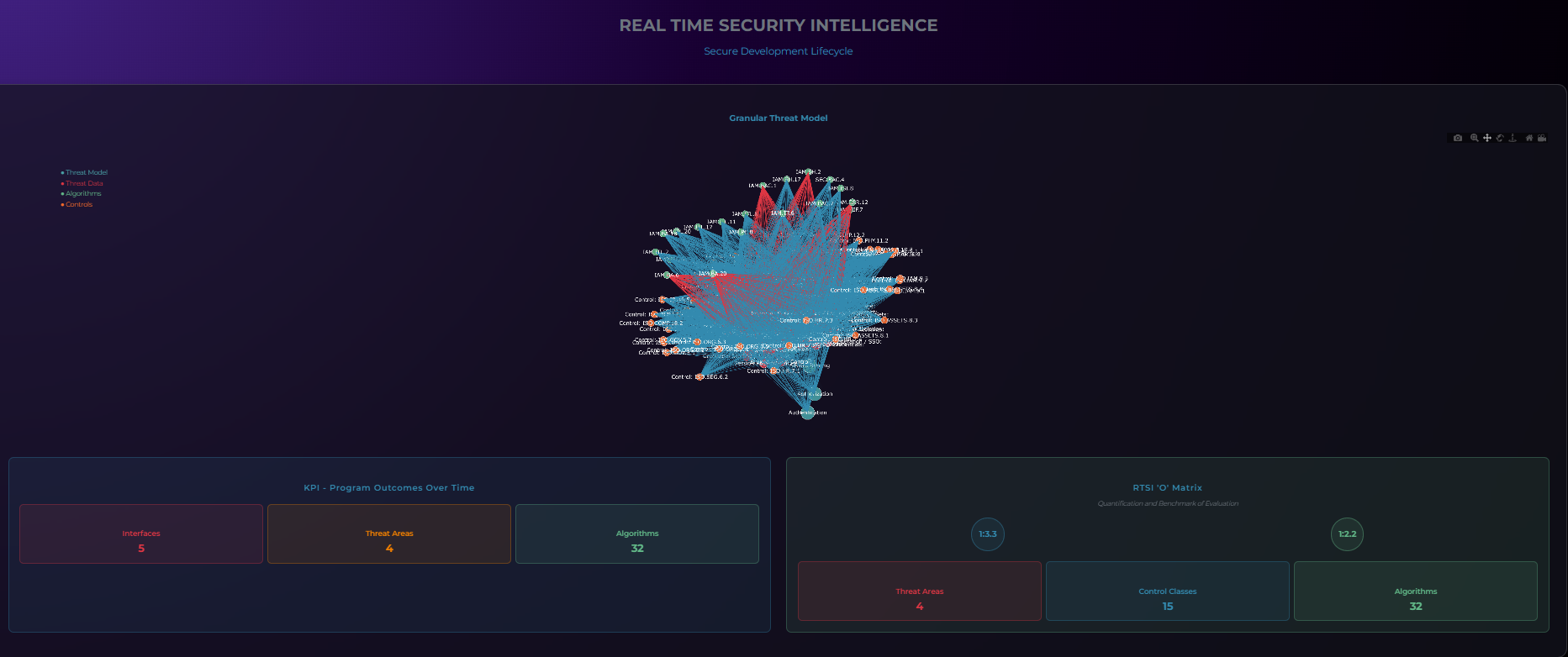Select the orange Threat Areas KPI card
1568x657 pixels.
tap(389, 533)
